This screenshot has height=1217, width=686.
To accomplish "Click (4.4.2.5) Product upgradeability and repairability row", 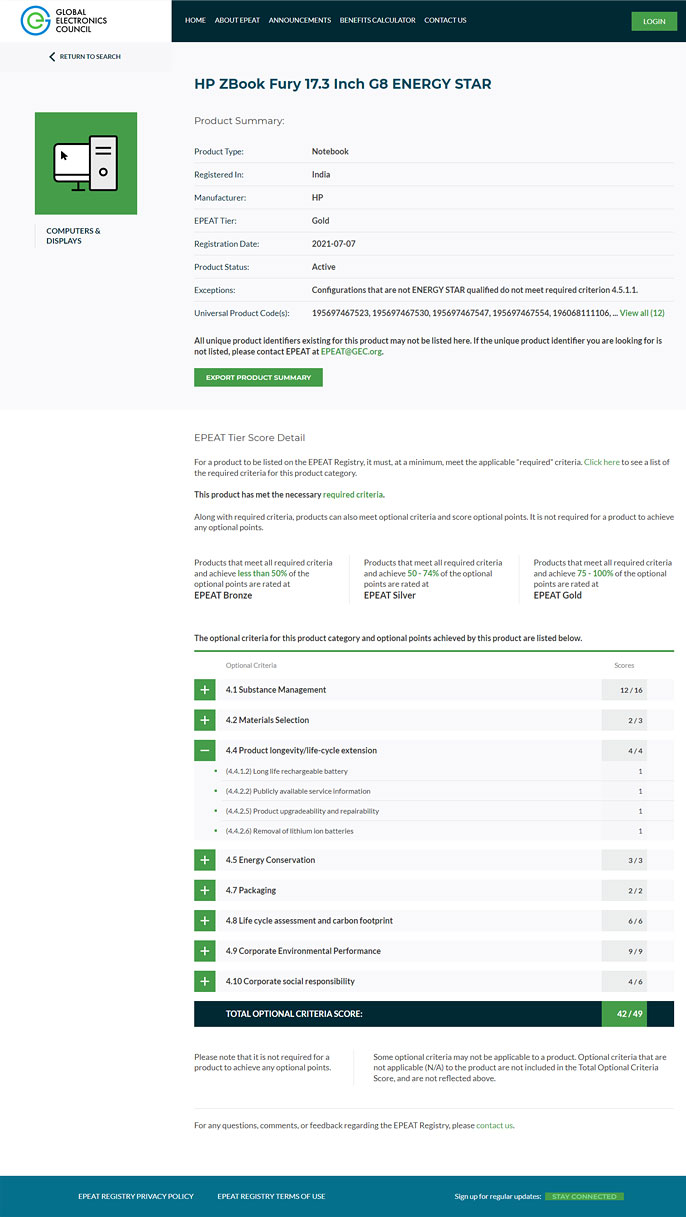I will click(434, 811).
